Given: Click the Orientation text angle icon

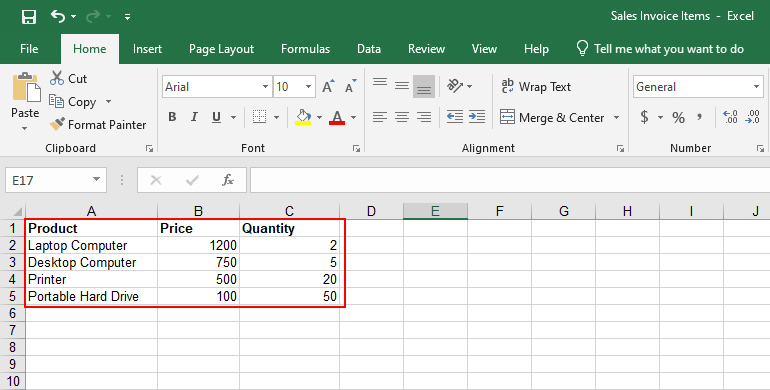Looking at the screenshot, I should pos(455,86).
